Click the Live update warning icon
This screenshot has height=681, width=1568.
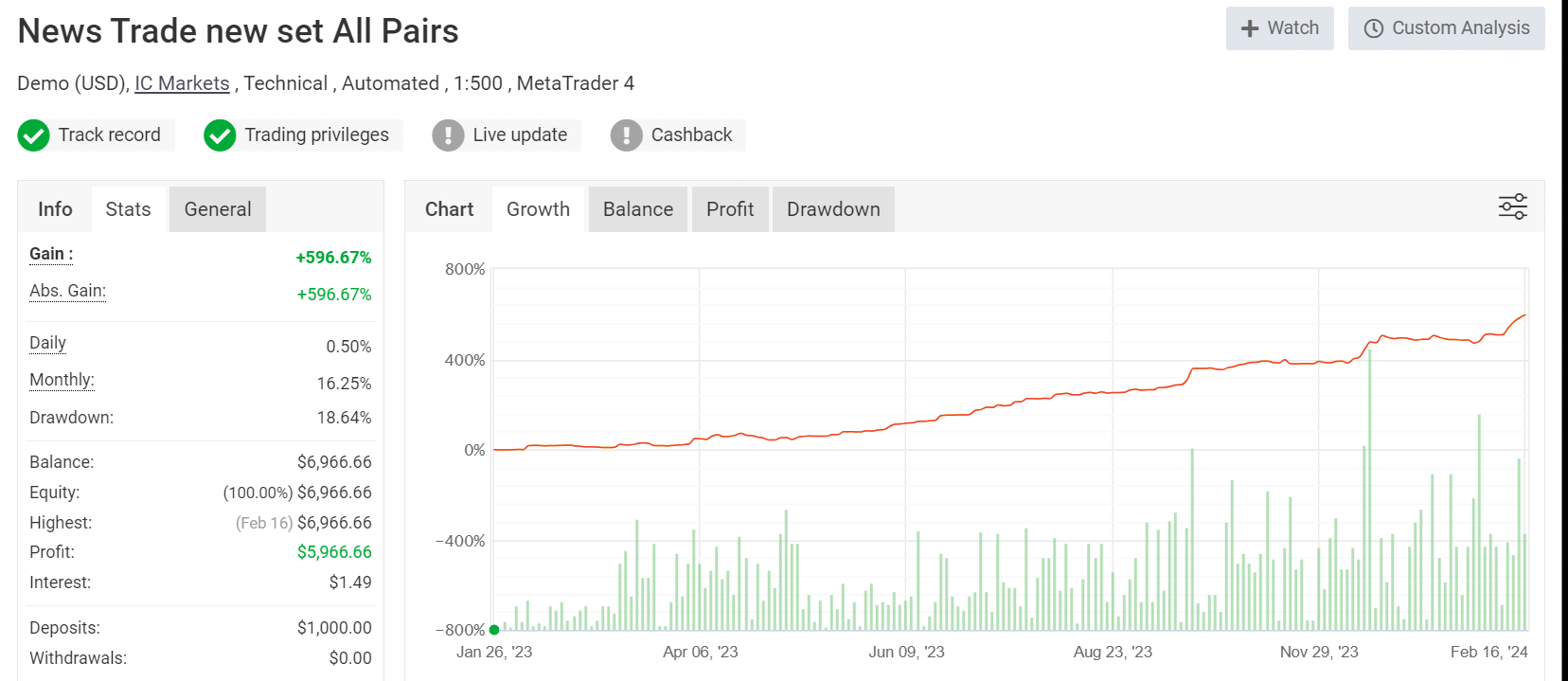pos(448,135)
